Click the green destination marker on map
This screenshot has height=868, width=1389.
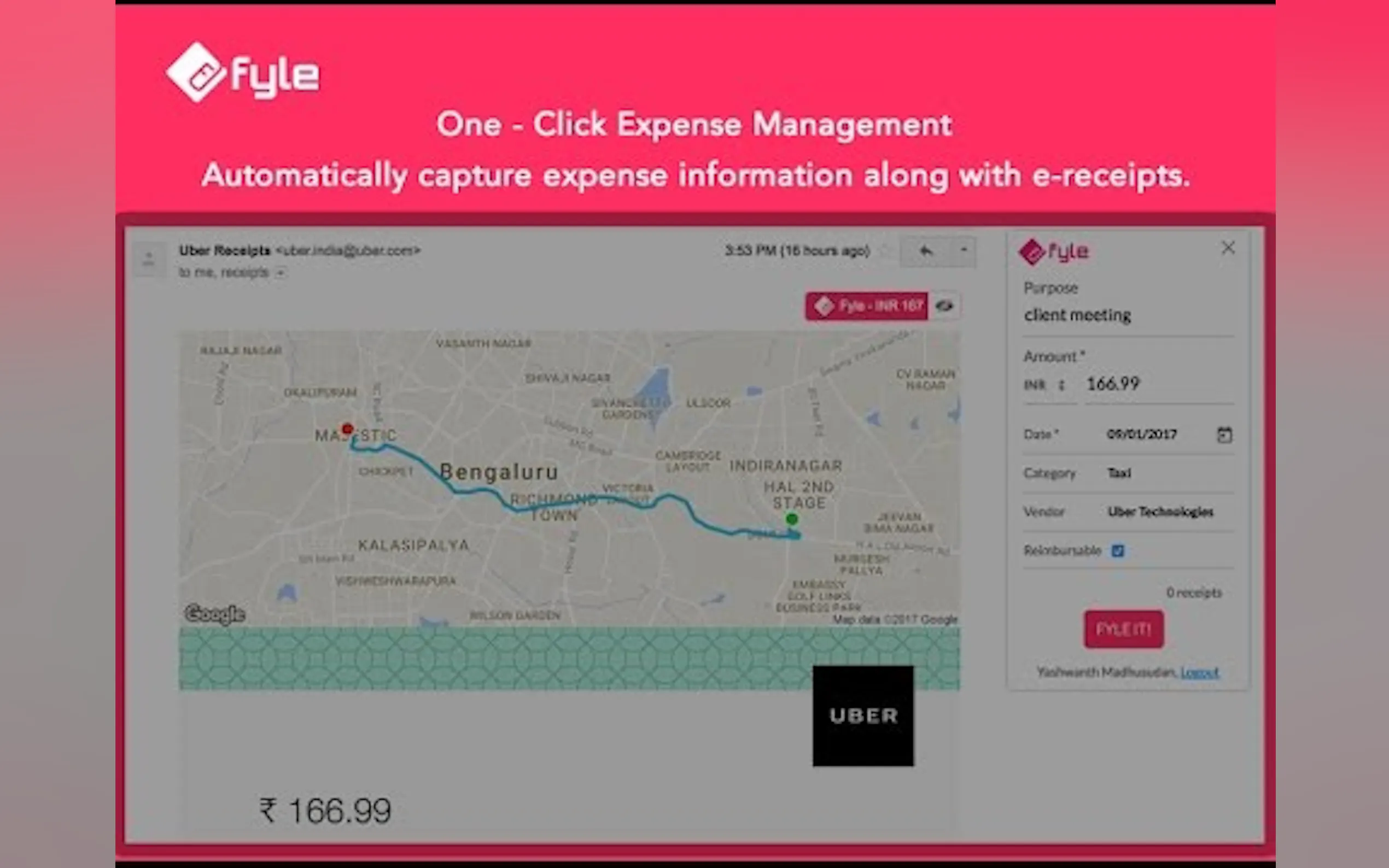792,519
